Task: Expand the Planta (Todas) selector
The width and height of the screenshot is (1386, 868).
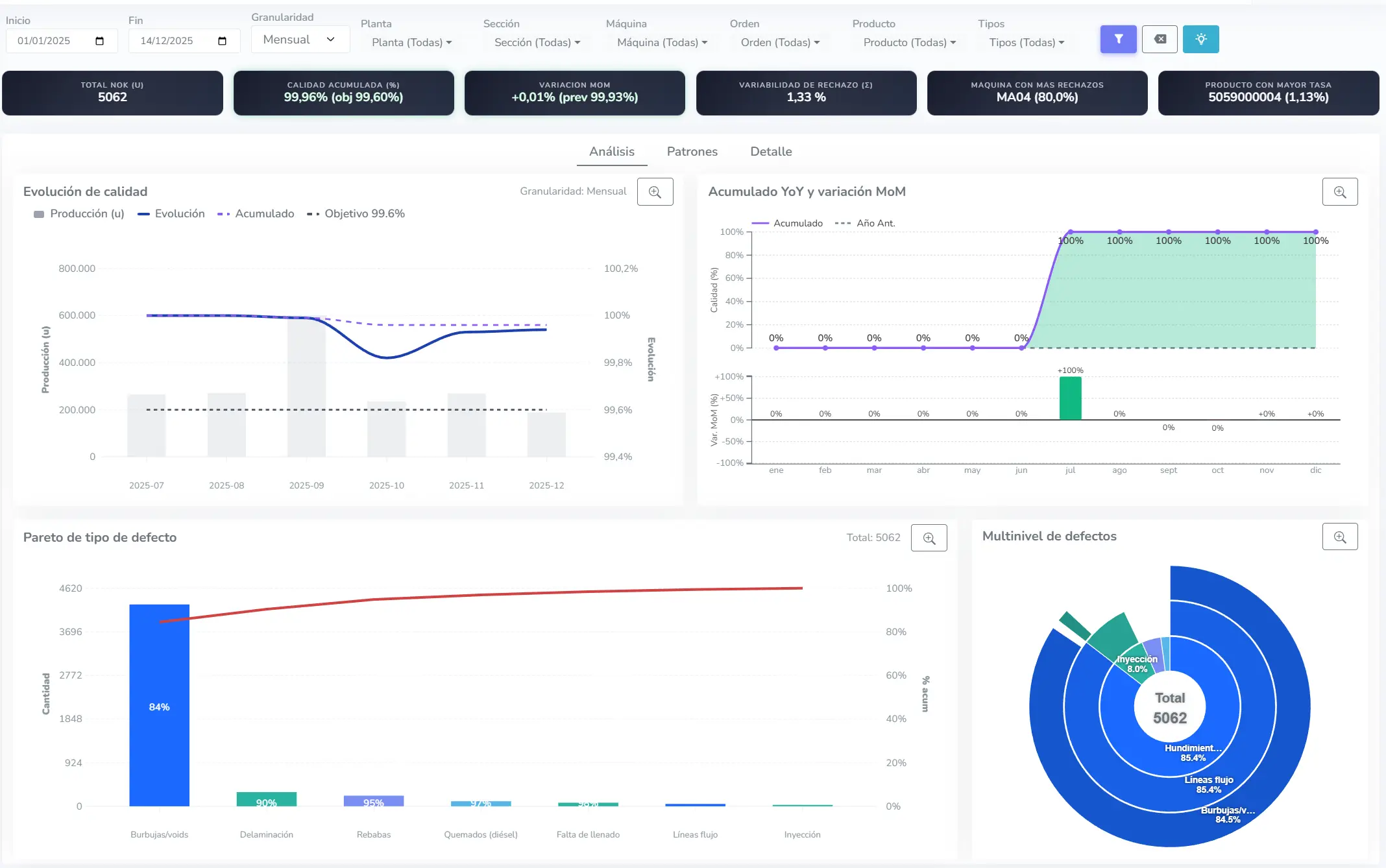Action: coord(411,42)
